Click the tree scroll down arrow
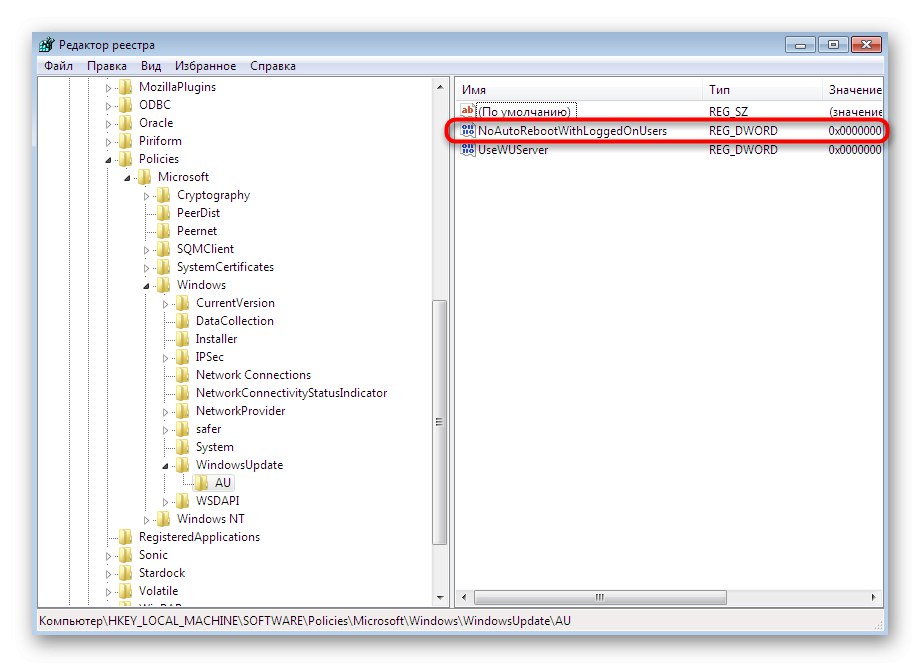The width and height of the screenshot is (920, 667). pyautogui.click(x=440, y=598)
